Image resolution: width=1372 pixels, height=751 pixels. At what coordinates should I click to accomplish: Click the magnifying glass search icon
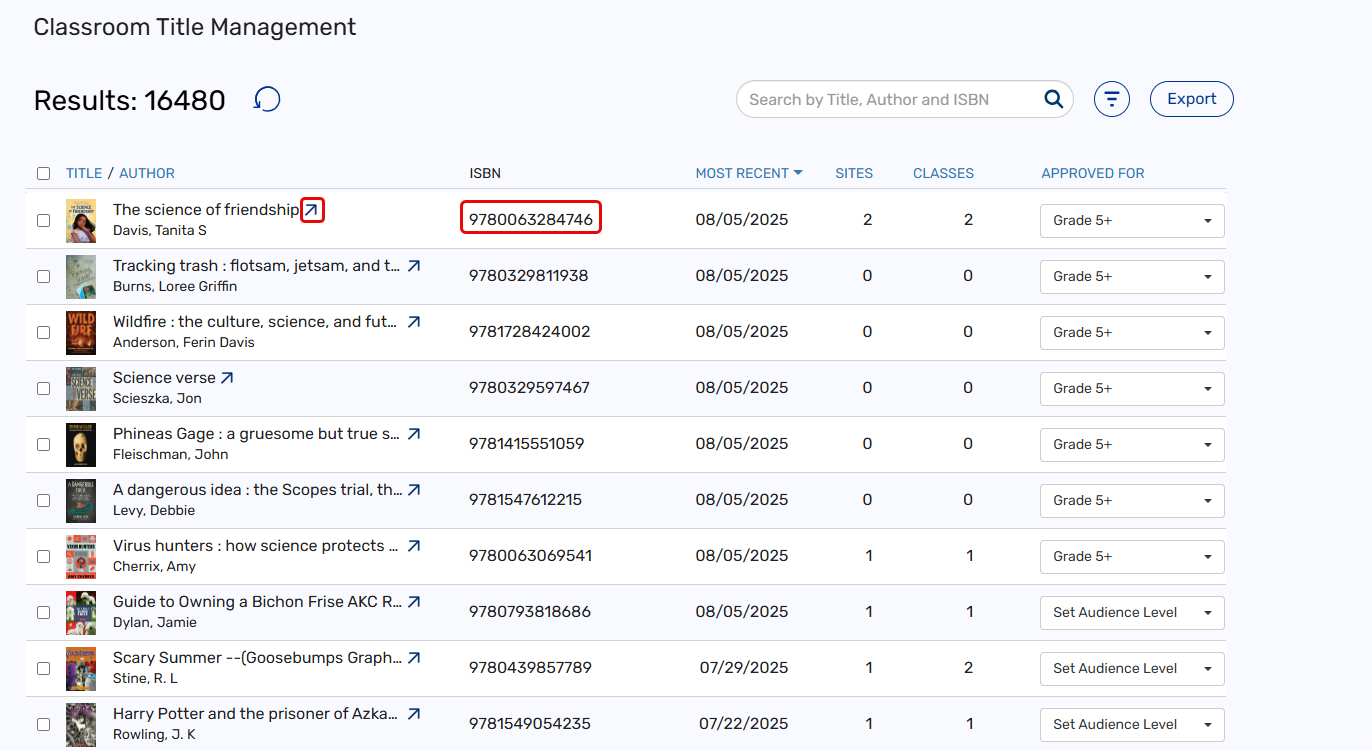pyautogui.click(x=1053, y=99)
